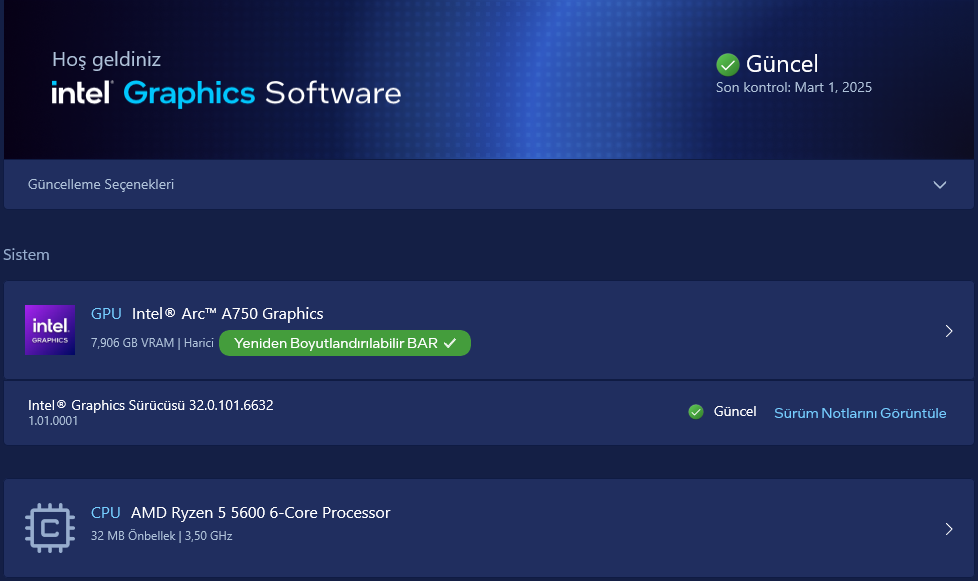The height and width of the screenshot is (581, 978).
Task: Click the 7,906 GB VRAM | Harici text
Action: pyautogui.click(x=152, y=343)
